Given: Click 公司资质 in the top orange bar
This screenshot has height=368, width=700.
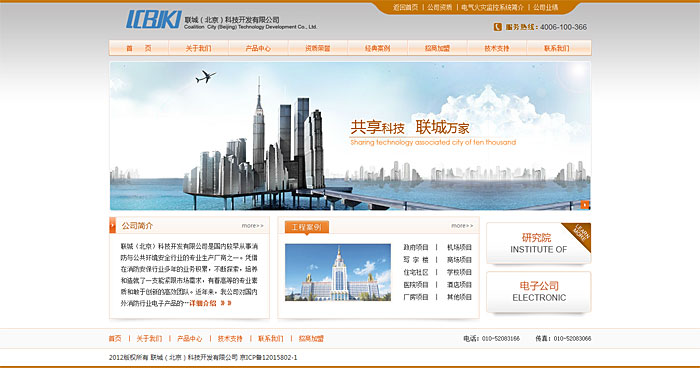Looking at the screenshot, I should (x=439, y=8).
